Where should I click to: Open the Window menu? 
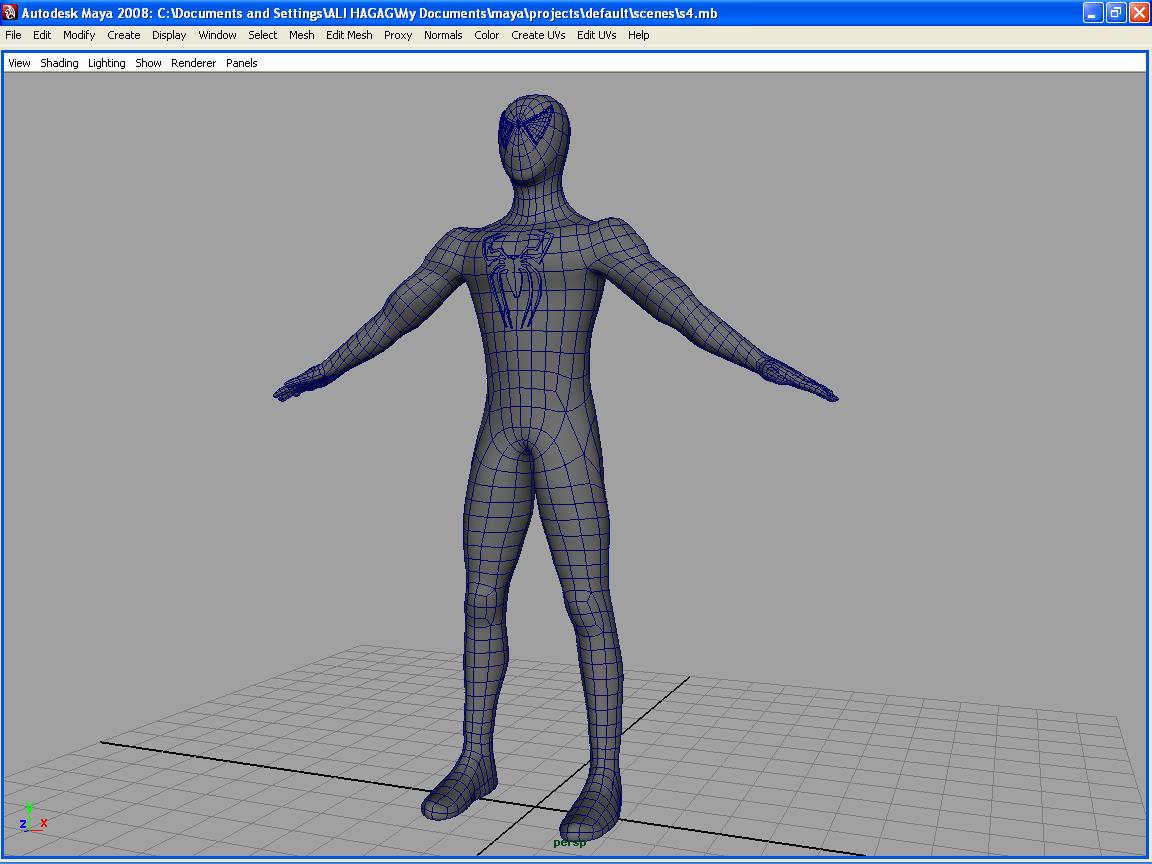[217, 35]
